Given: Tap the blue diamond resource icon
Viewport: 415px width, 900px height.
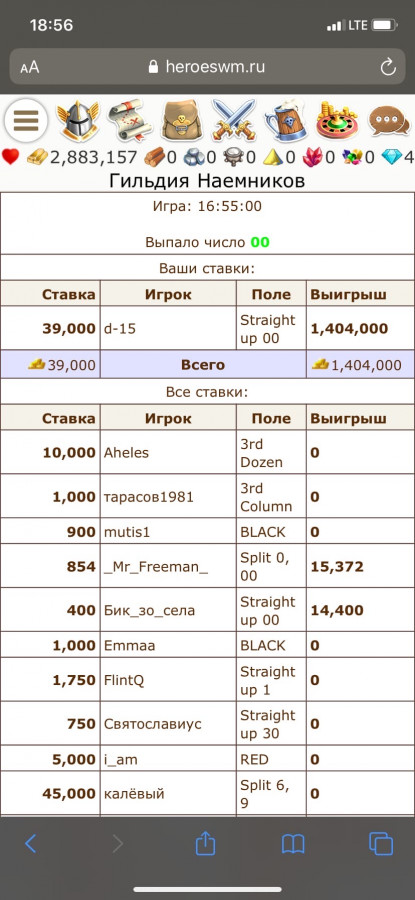Looking at the screenshot, I should [392, 157].
